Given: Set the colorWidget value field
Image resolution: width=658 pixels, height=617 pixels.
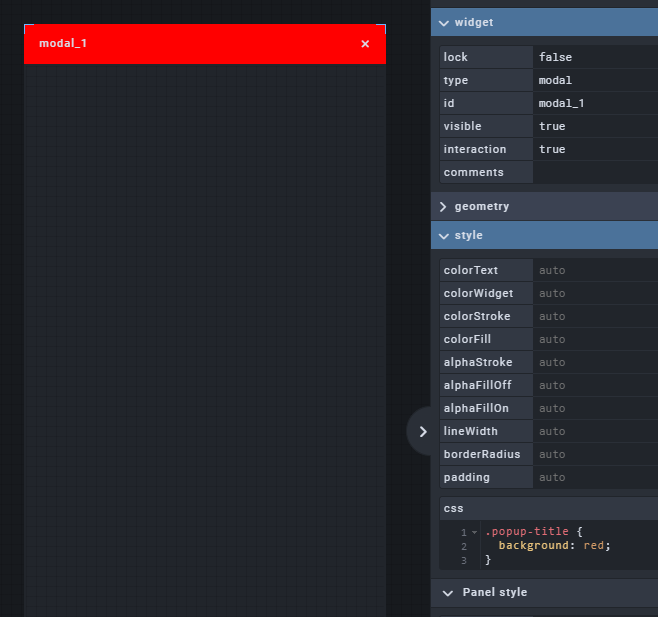Looking at the screenshot, I should click(x=595, y=293).
